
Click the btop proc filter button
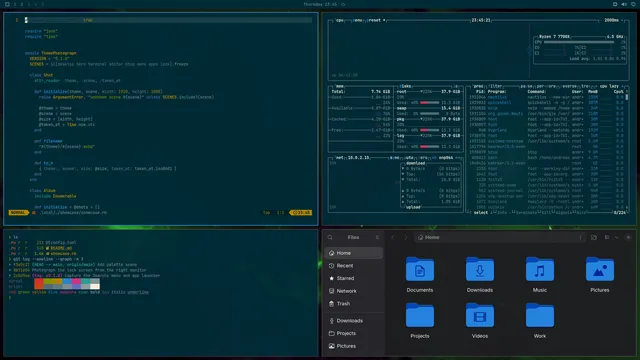click(496, 86)
